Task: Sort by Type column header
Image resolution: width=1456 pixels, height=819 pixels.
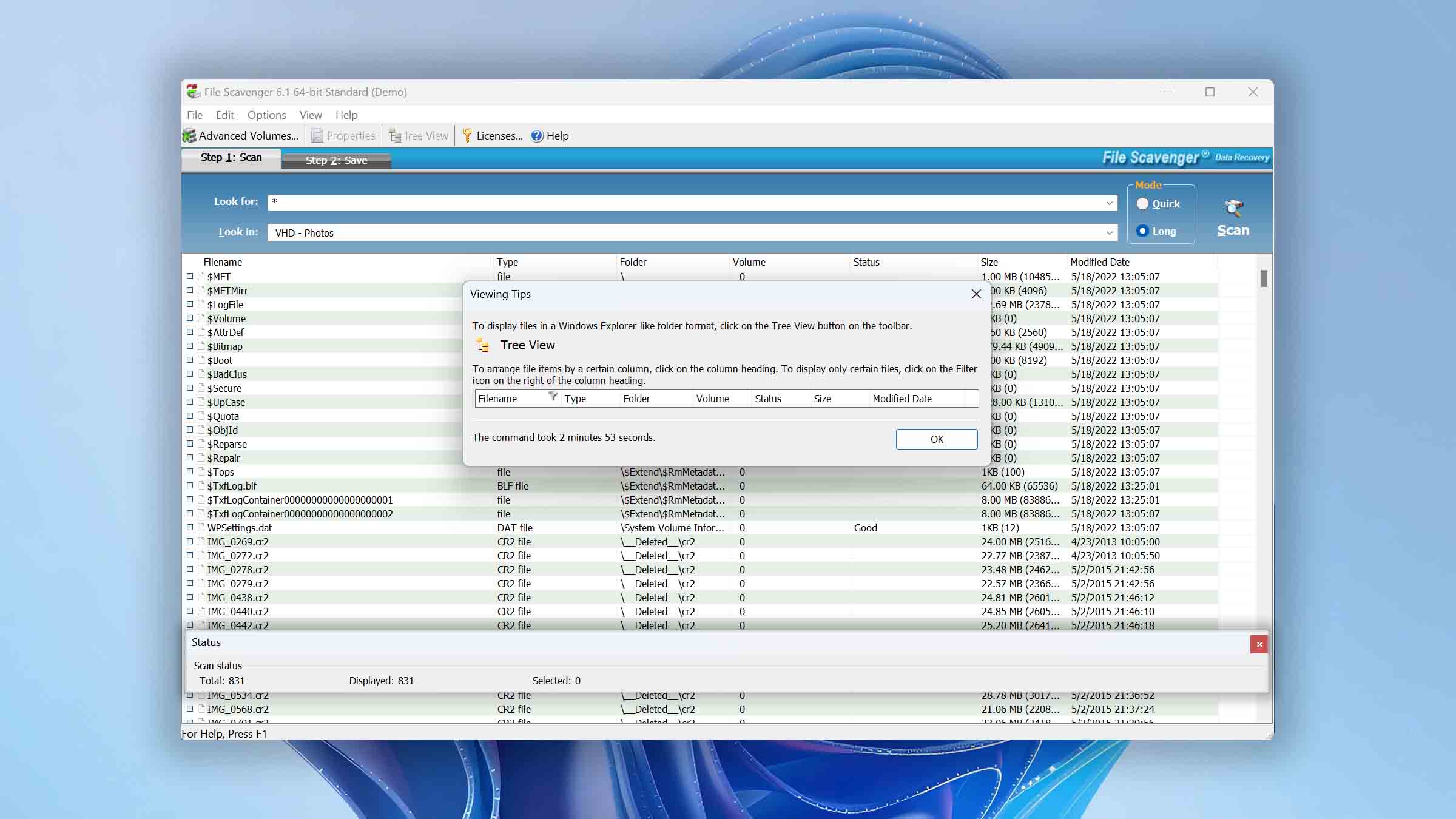Action: (x=507, y=262)
